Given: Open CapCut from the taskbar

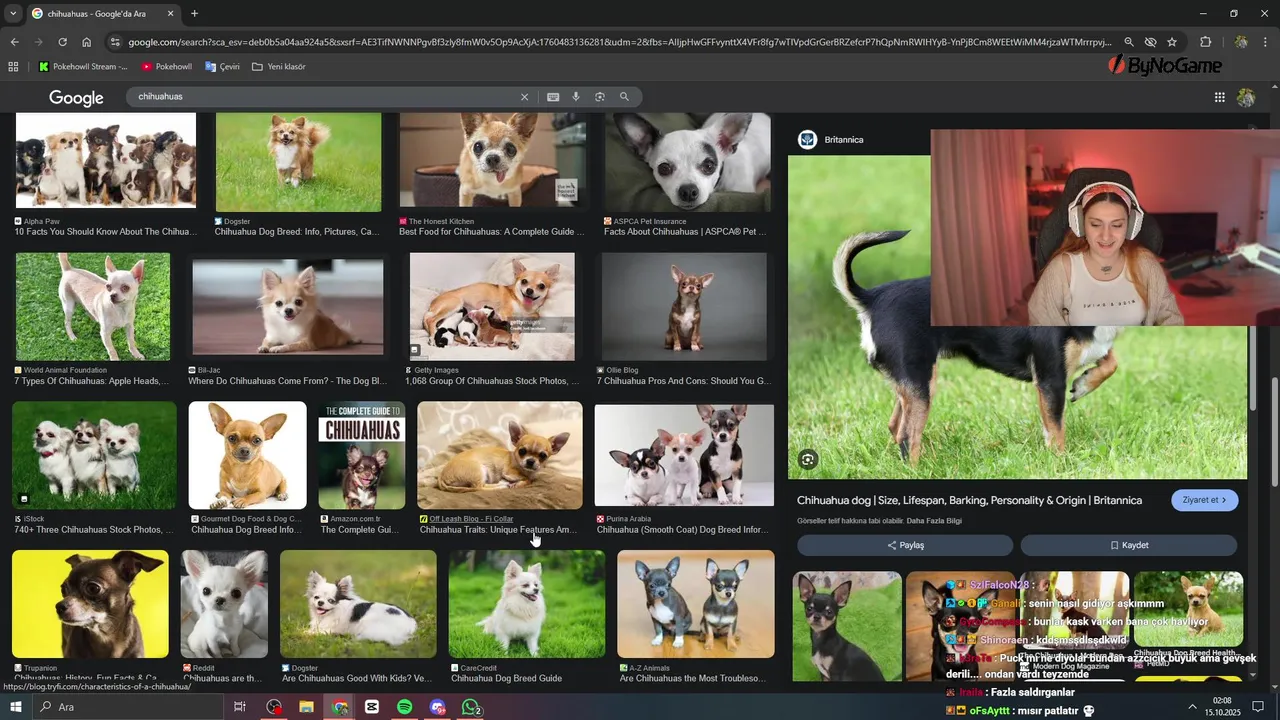Looking at the screenshot, I should click(x=372, y=707).
